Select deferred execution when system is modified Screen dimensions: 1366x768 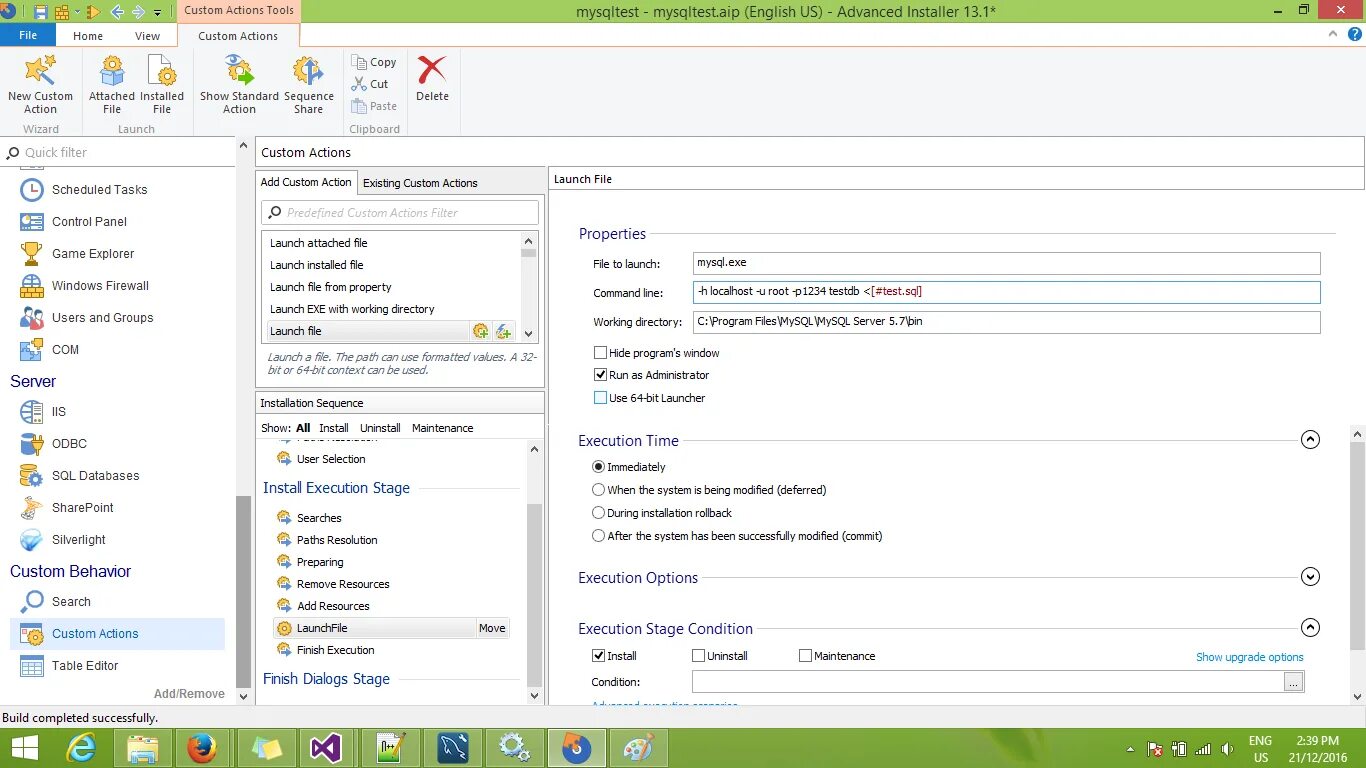598,490
